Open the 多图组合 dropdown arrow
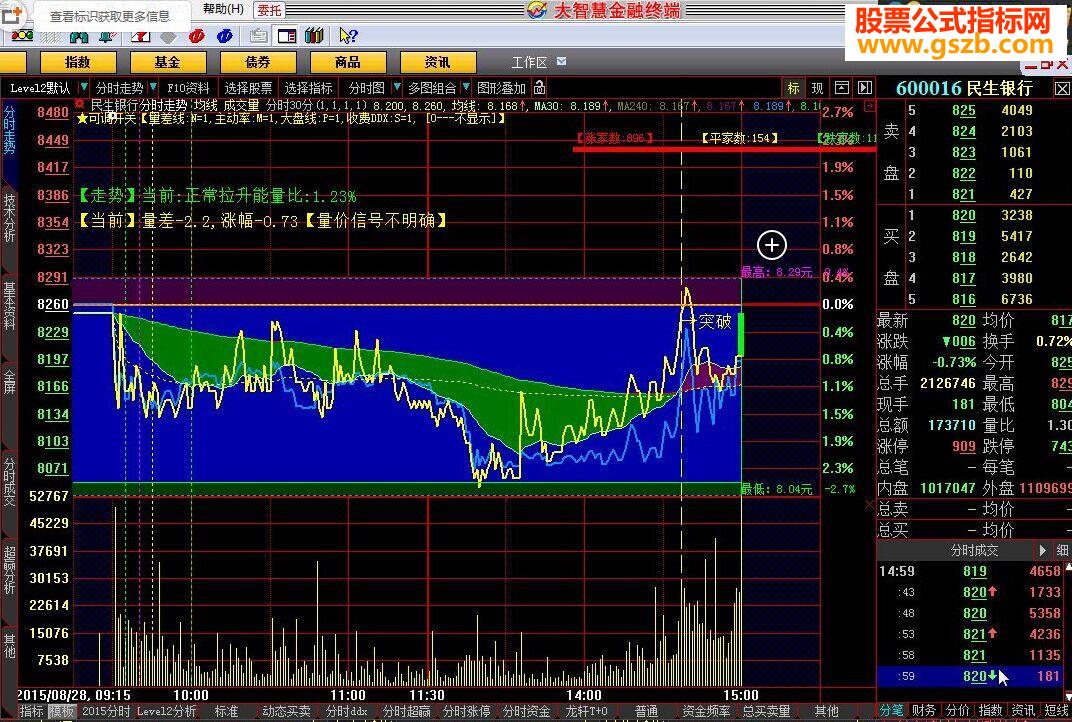The image size is (1072, 722). (x=466, y=88)
